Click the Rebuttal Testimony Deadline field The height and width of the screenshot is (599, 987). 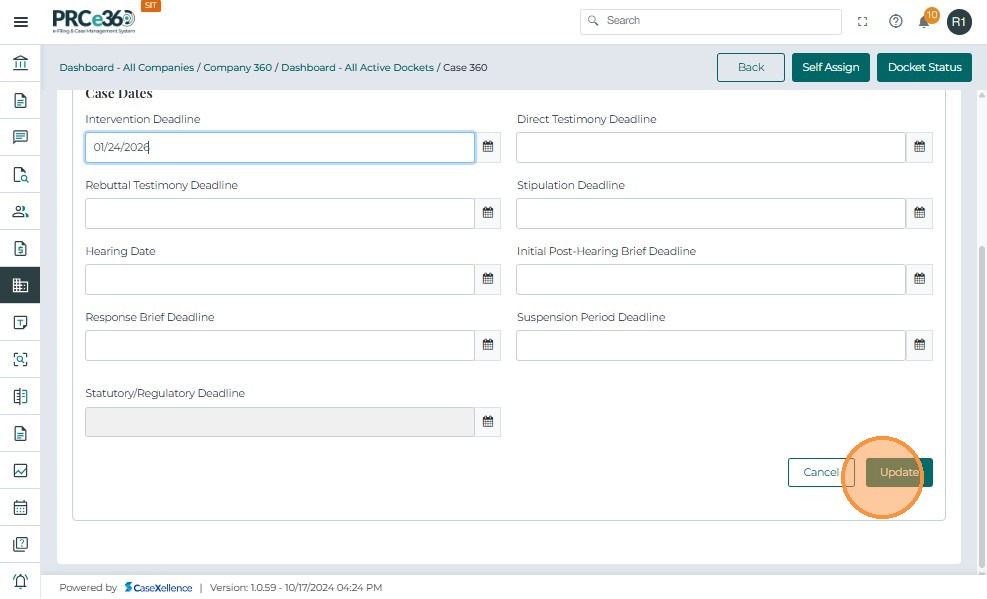pyautogui.click(x=279, y=213)
